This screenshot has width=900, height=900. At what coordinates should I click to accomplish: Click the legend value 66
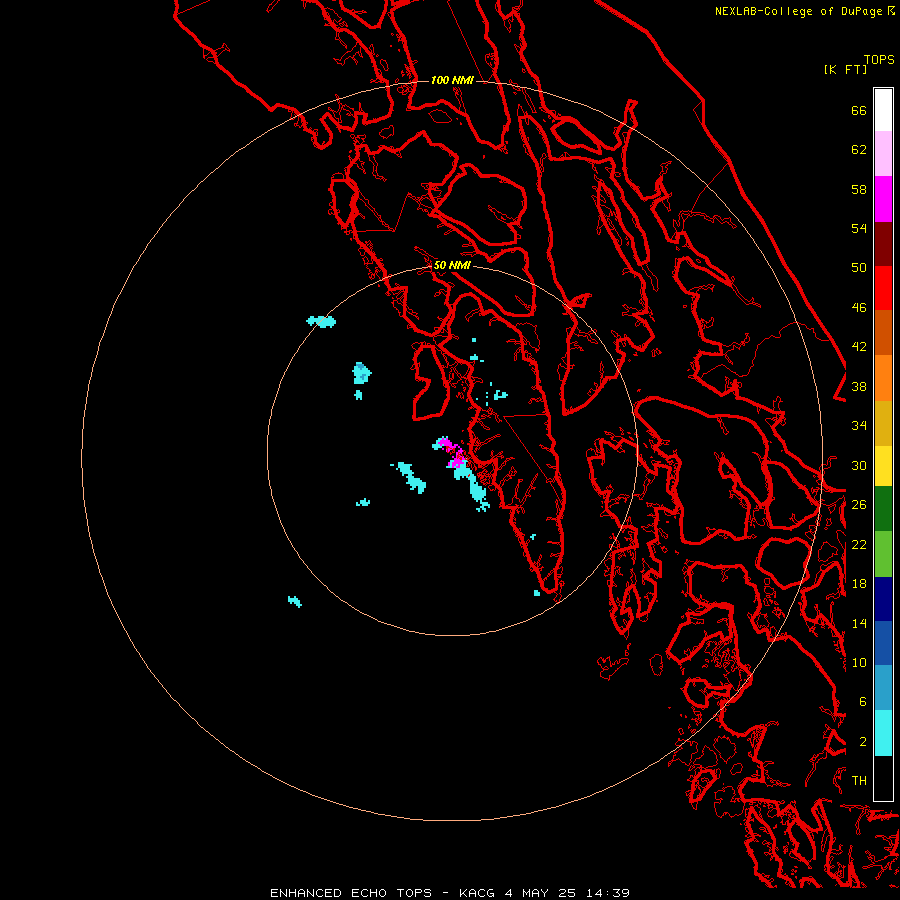point(859,111)
